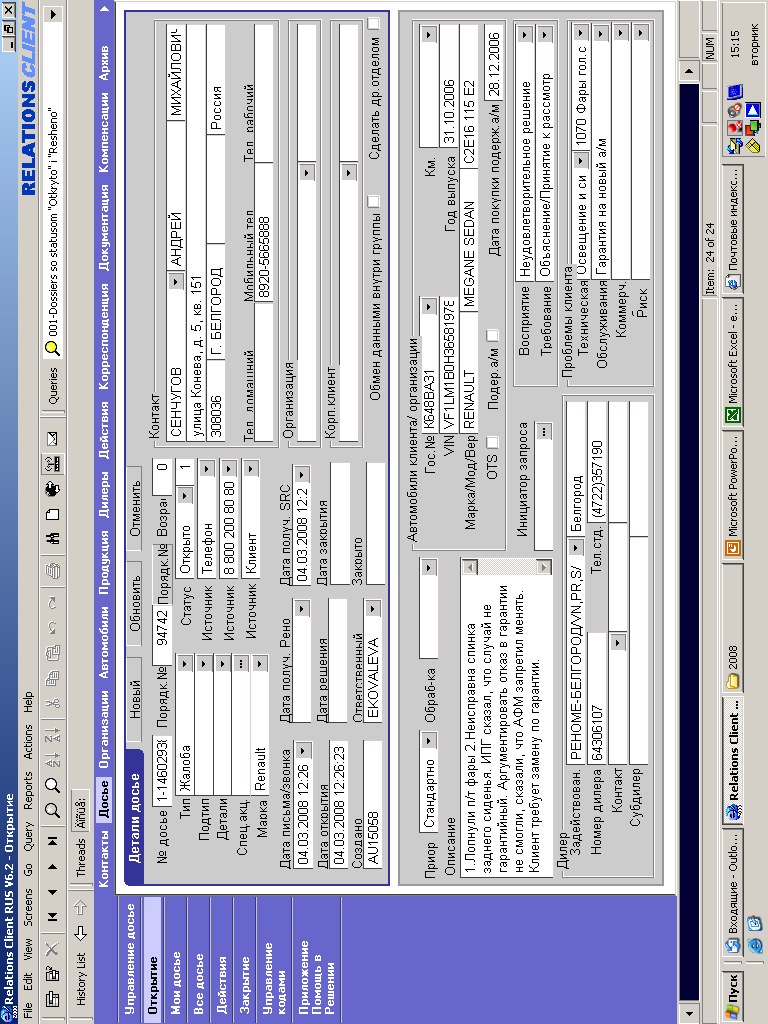Click the binoculars find icon
This screenshot has height=1024, width=768.
click(52, 538)
